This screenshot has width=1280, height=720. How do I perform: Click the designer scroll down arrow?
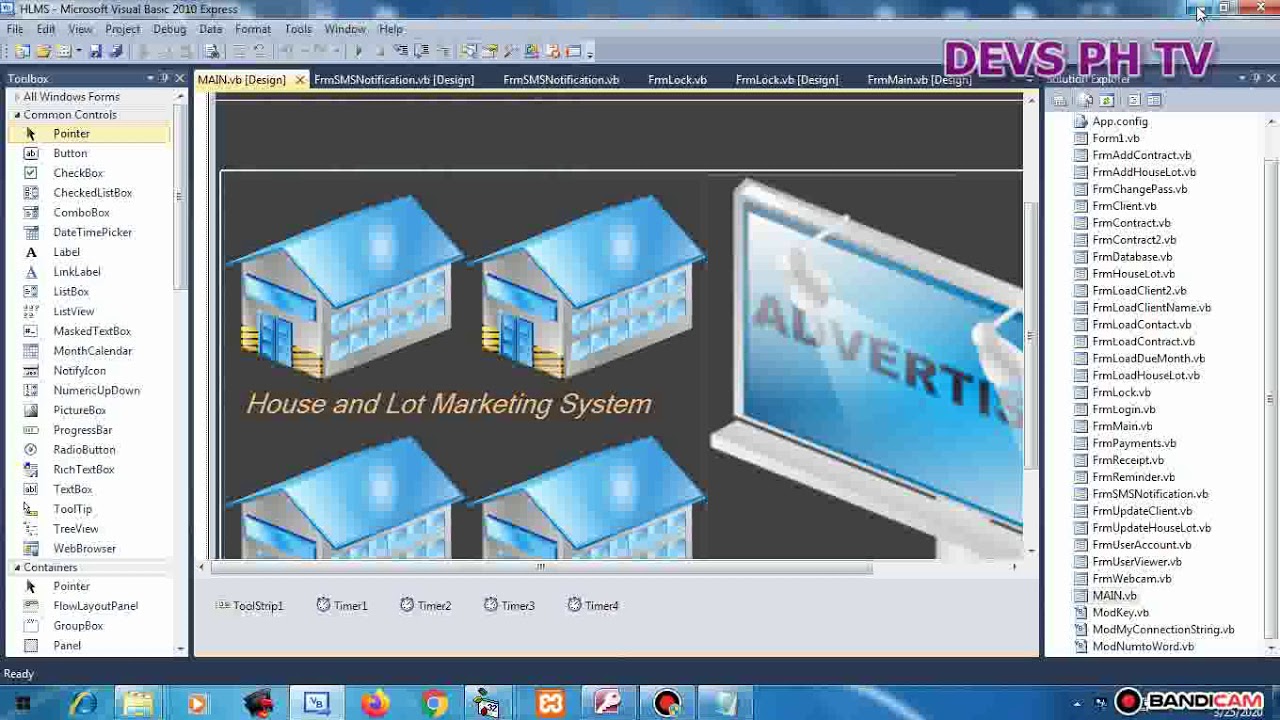(1031, 551)
